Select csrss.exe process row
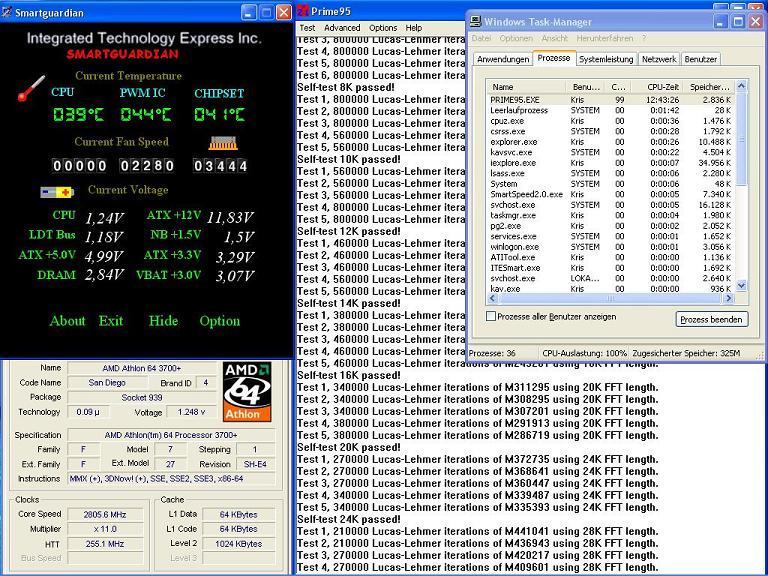Viewport: 768px width, 576px height. pyautogui.click(x=611, y=131)
